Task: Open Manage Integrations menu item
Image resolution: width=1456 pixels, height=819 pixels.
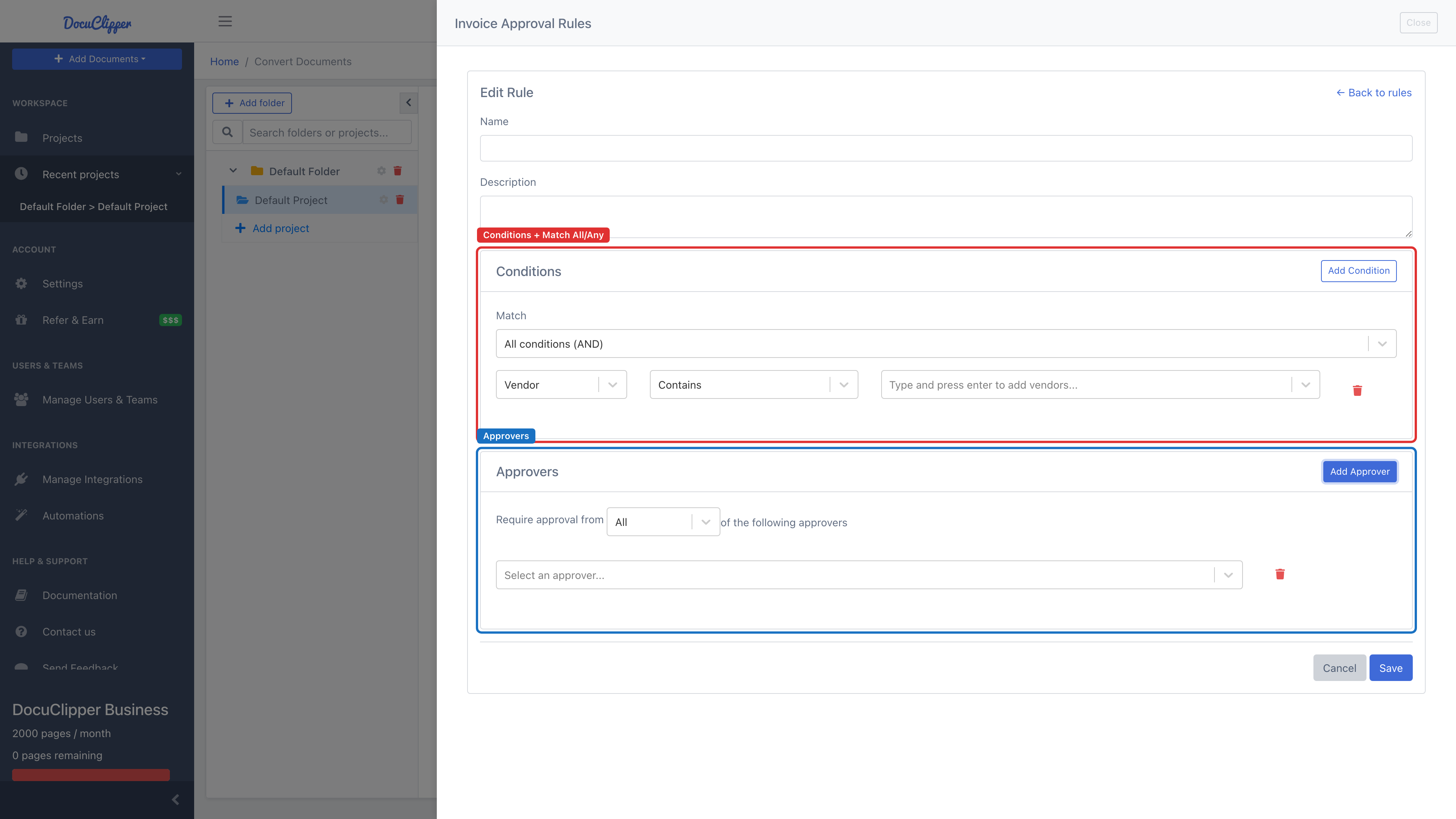Action: pos(92,479)
